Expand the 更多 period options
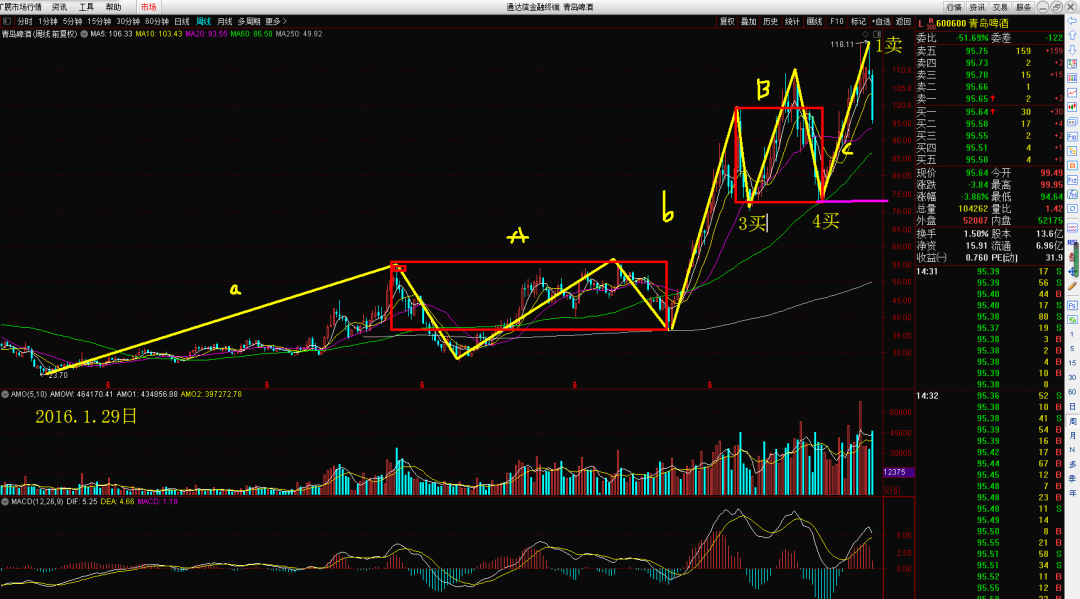This screenshot has height=599, width=1080. 276,22
